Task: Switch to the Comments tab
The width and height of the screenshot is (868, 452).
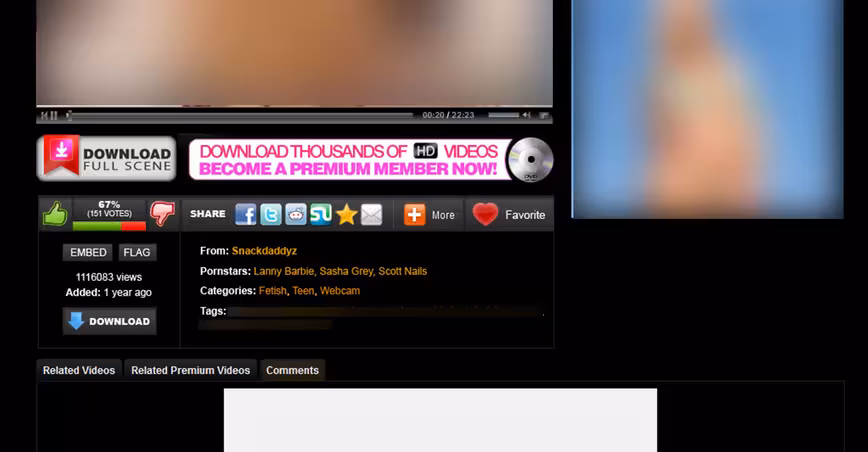Action: [292, 370]
